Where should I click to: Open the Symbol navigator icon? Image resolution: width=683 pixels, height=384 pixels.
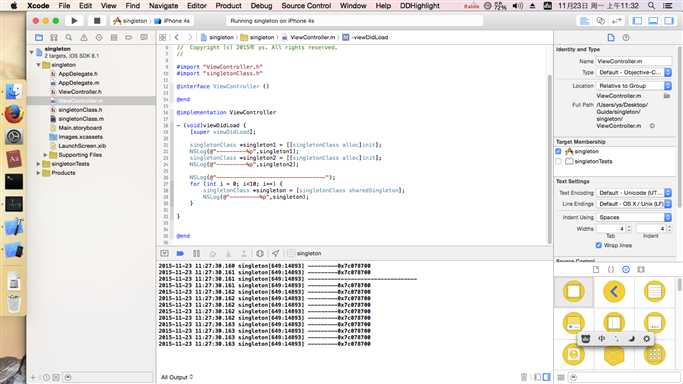[54, 37]
